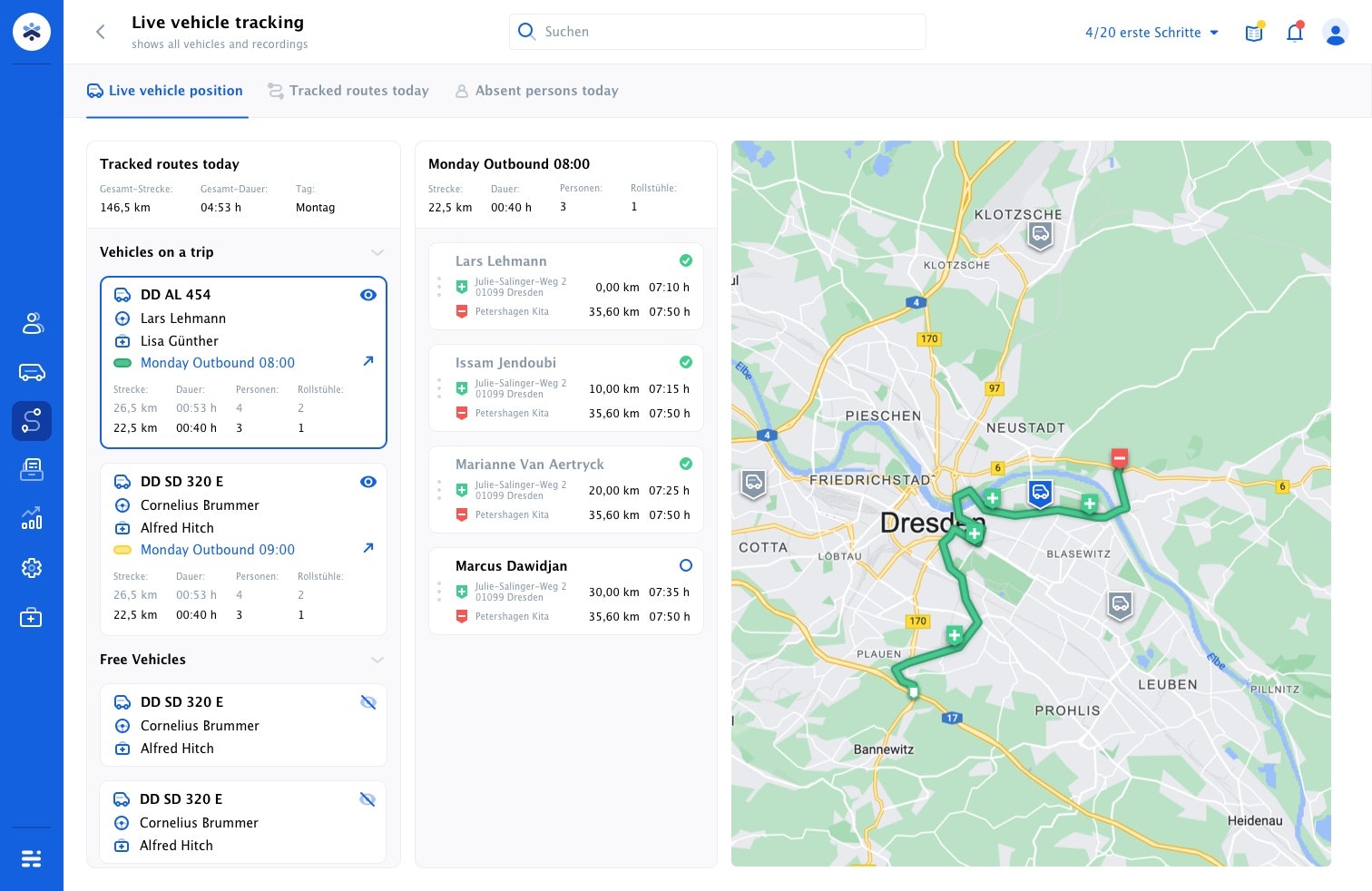Open Monday Outbound 08:00 link

[218, 363]
